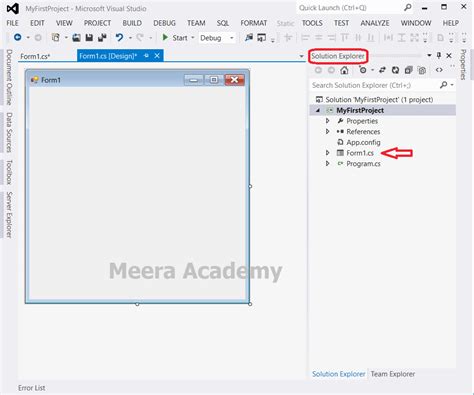
Task: Open the Data Sources side tab
Action: coord(9,132)
